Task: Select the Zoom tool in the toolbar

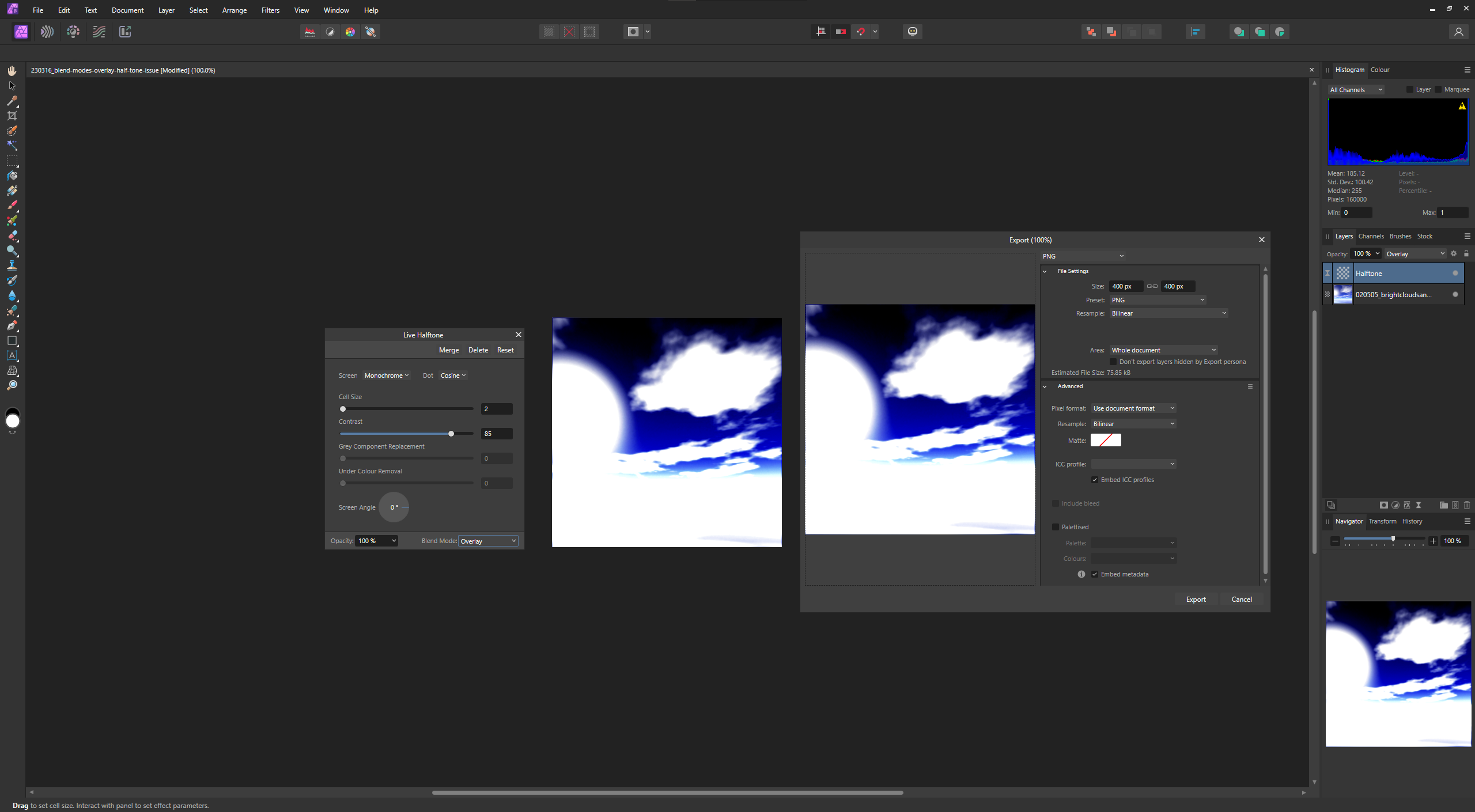Action: pyautogui.click(x=12, y=385)
